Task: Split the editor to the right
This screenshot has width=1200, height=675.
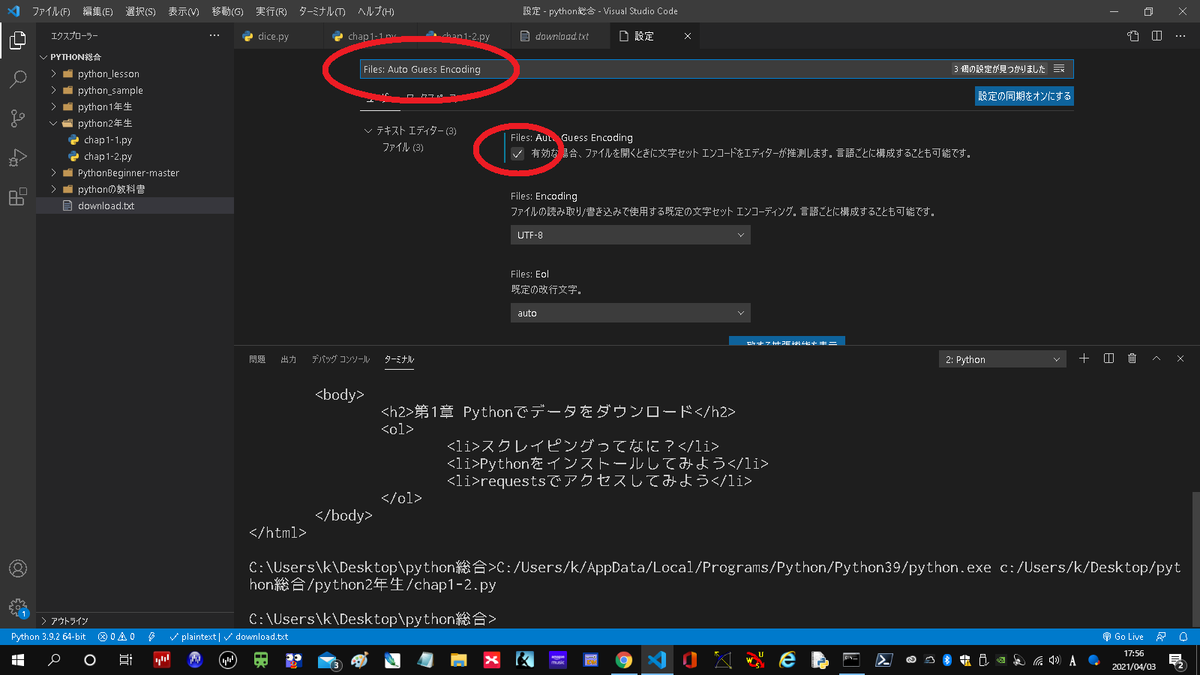Action: pos(1157,36)
